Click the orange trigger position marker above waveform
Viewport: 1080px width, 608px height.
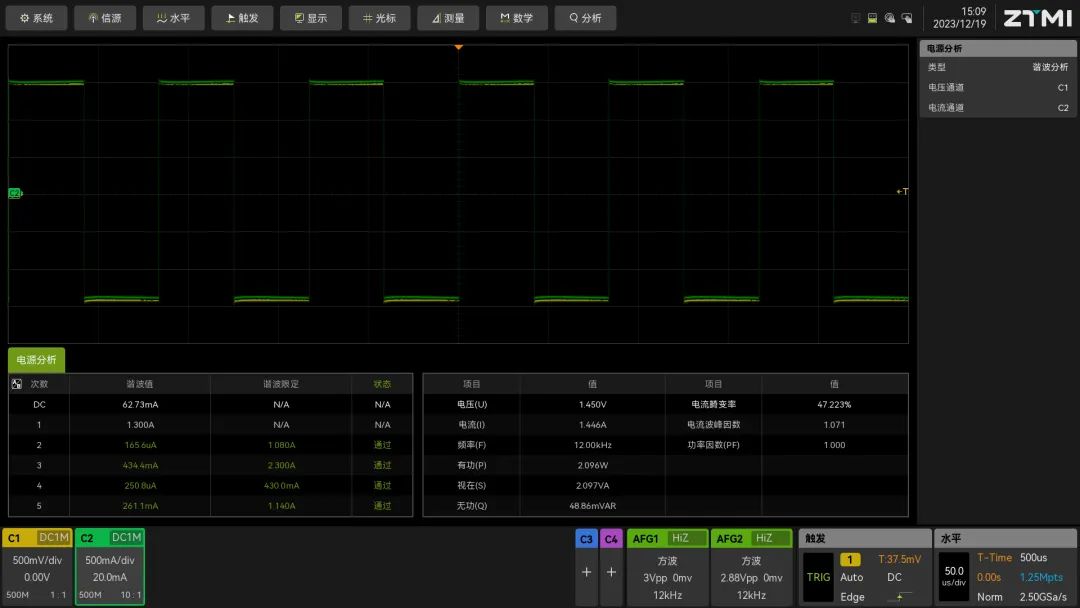pyautogui.click(x=459, y=47)
